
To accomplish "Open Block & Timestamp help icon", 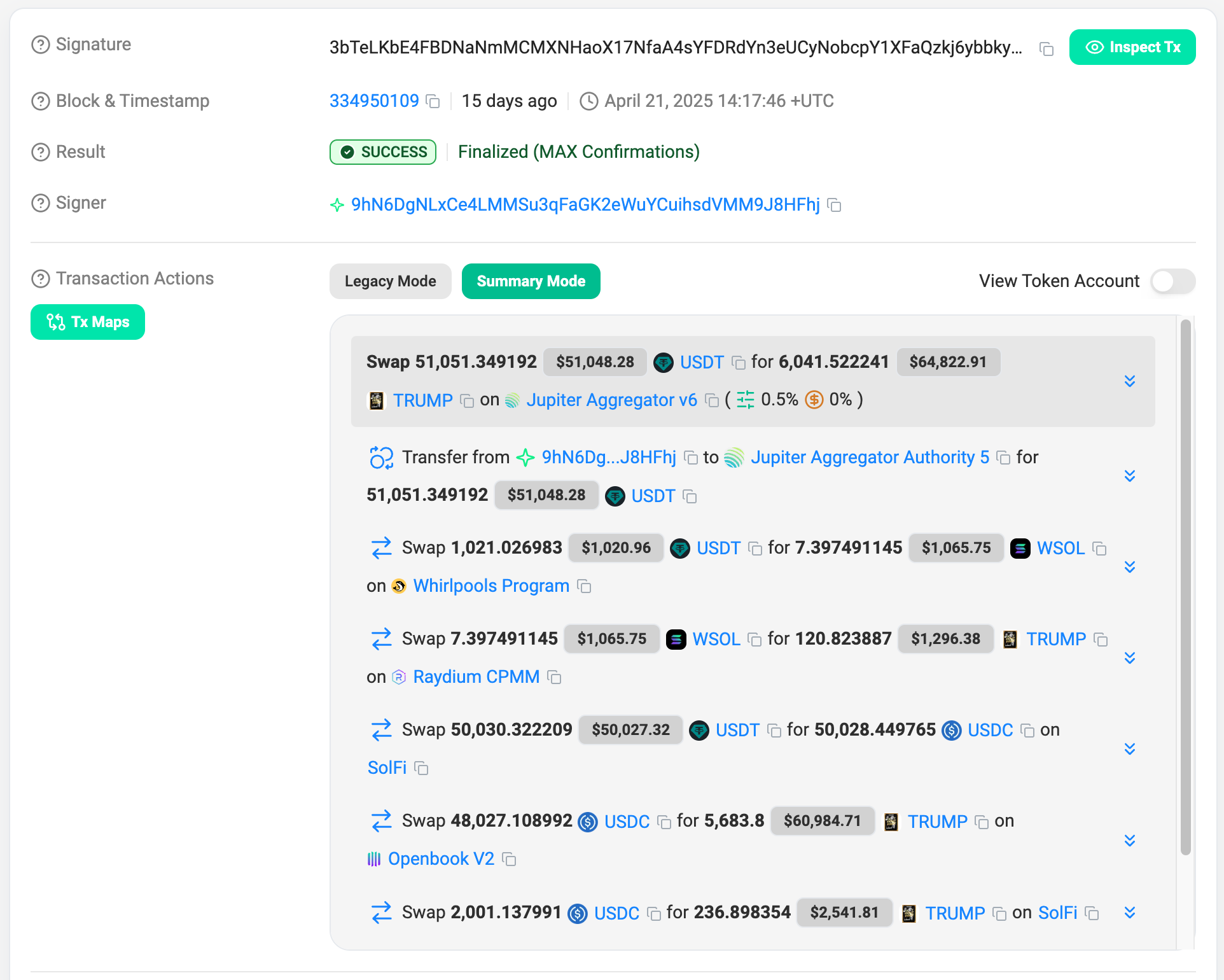I will pos(41,101).
